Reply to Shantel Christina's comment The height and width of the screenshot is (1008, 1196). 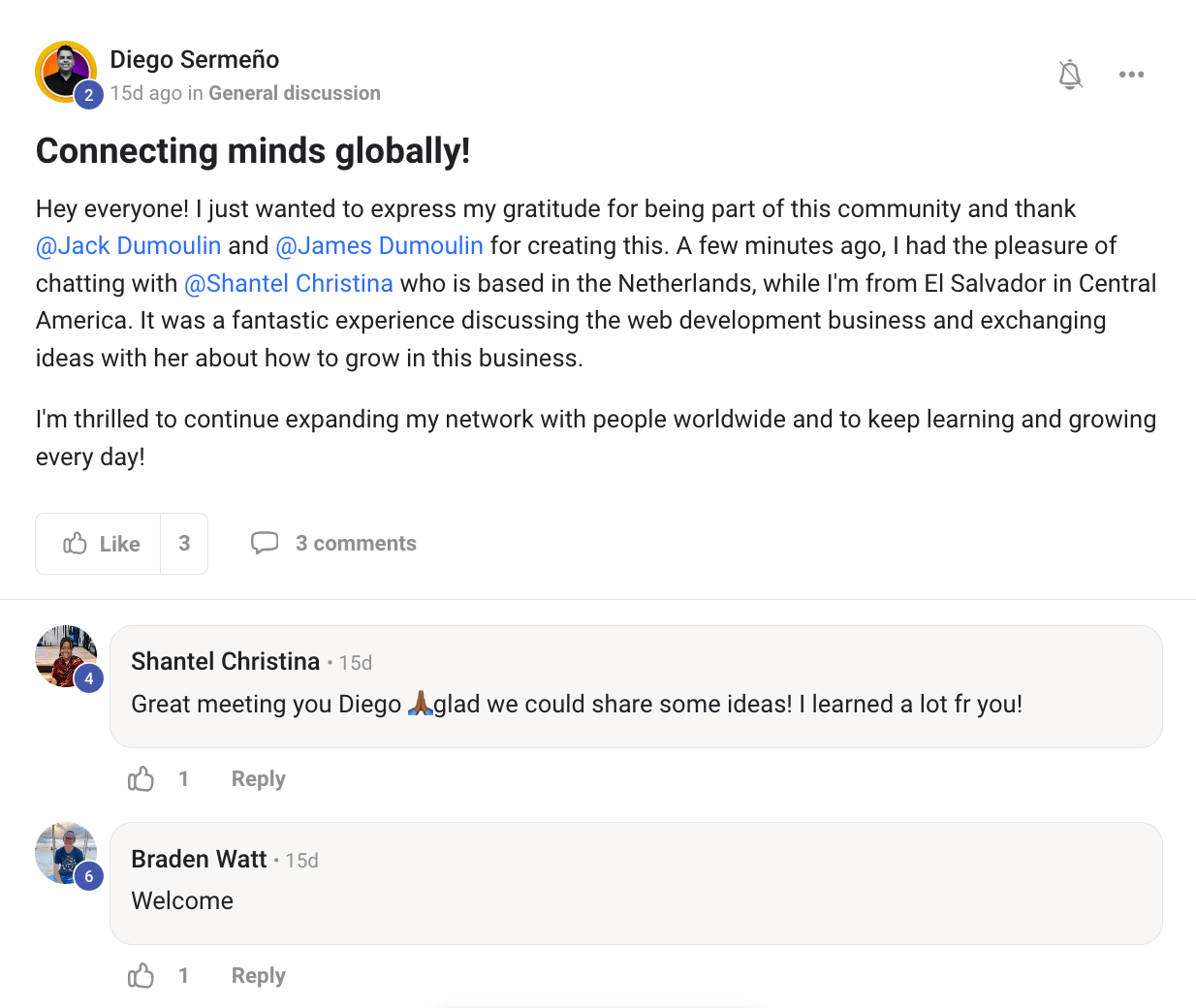coord(258,779)
